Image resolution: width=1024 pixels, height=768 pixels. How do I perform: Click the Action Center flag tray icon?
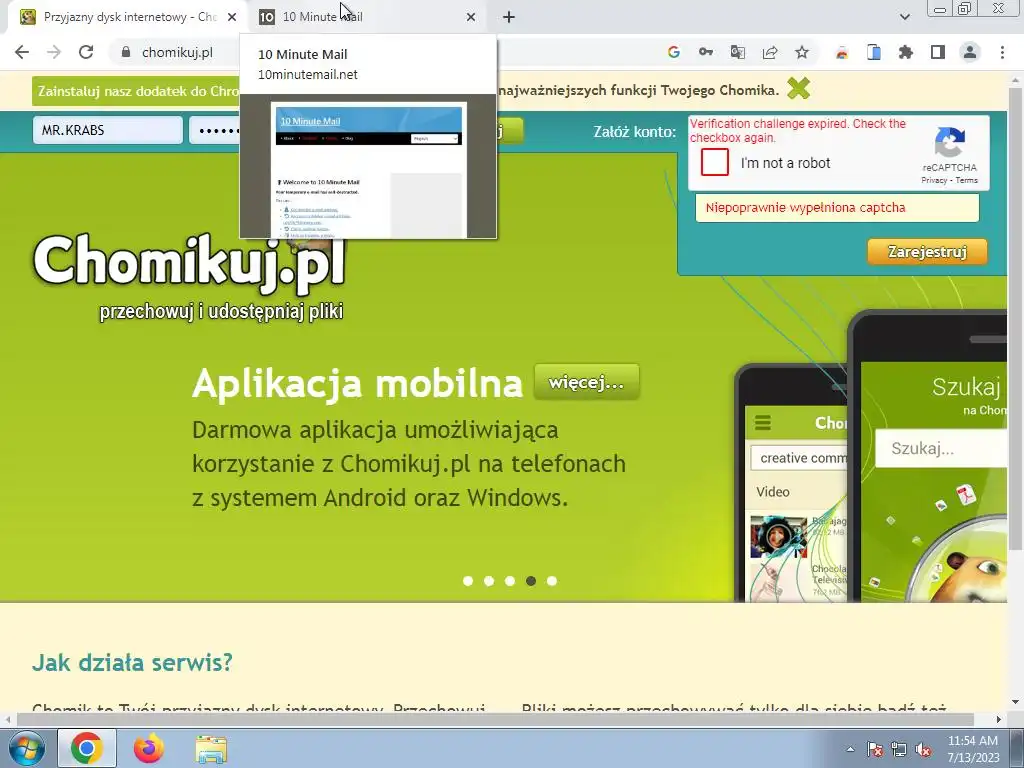(875, 749)
